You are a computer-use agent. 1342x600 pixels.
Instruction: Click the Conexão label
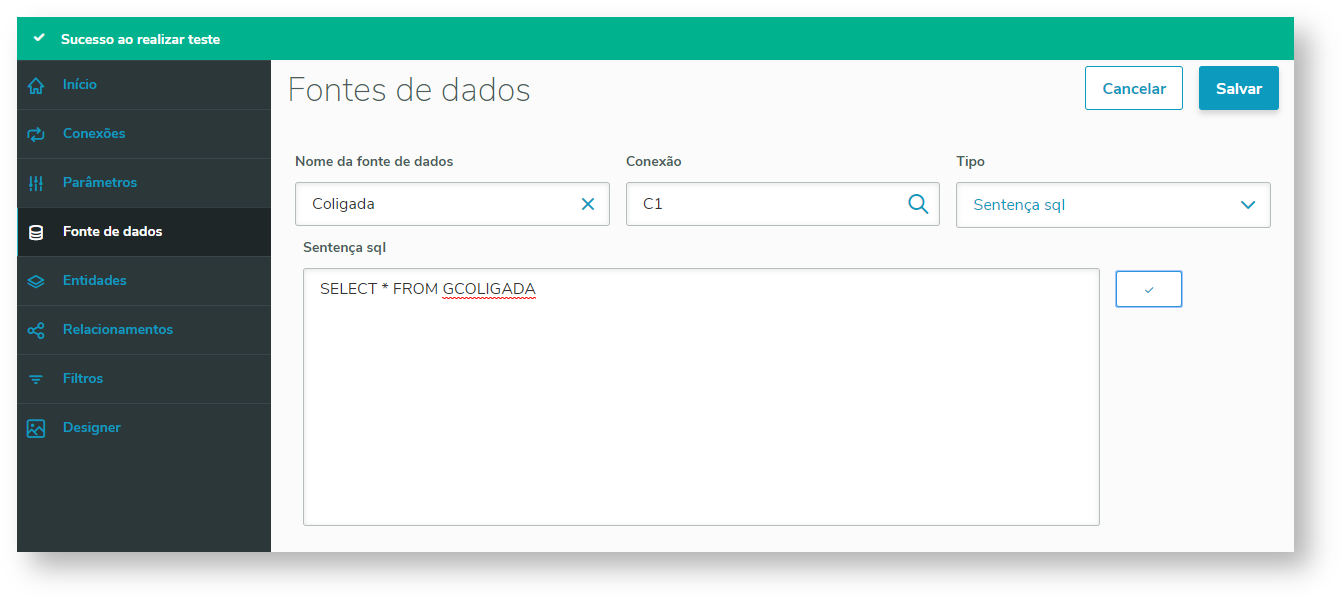pos(654,161)
